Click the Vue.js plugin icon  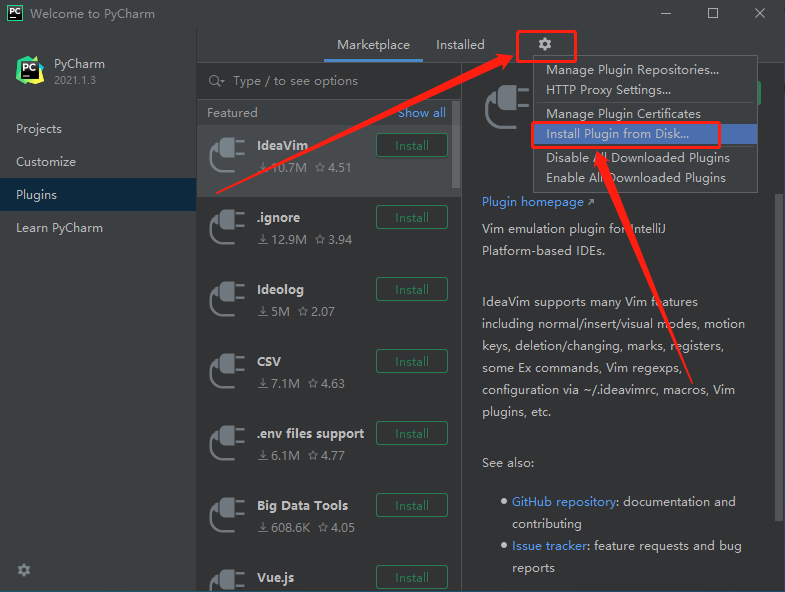coord(227,581)
